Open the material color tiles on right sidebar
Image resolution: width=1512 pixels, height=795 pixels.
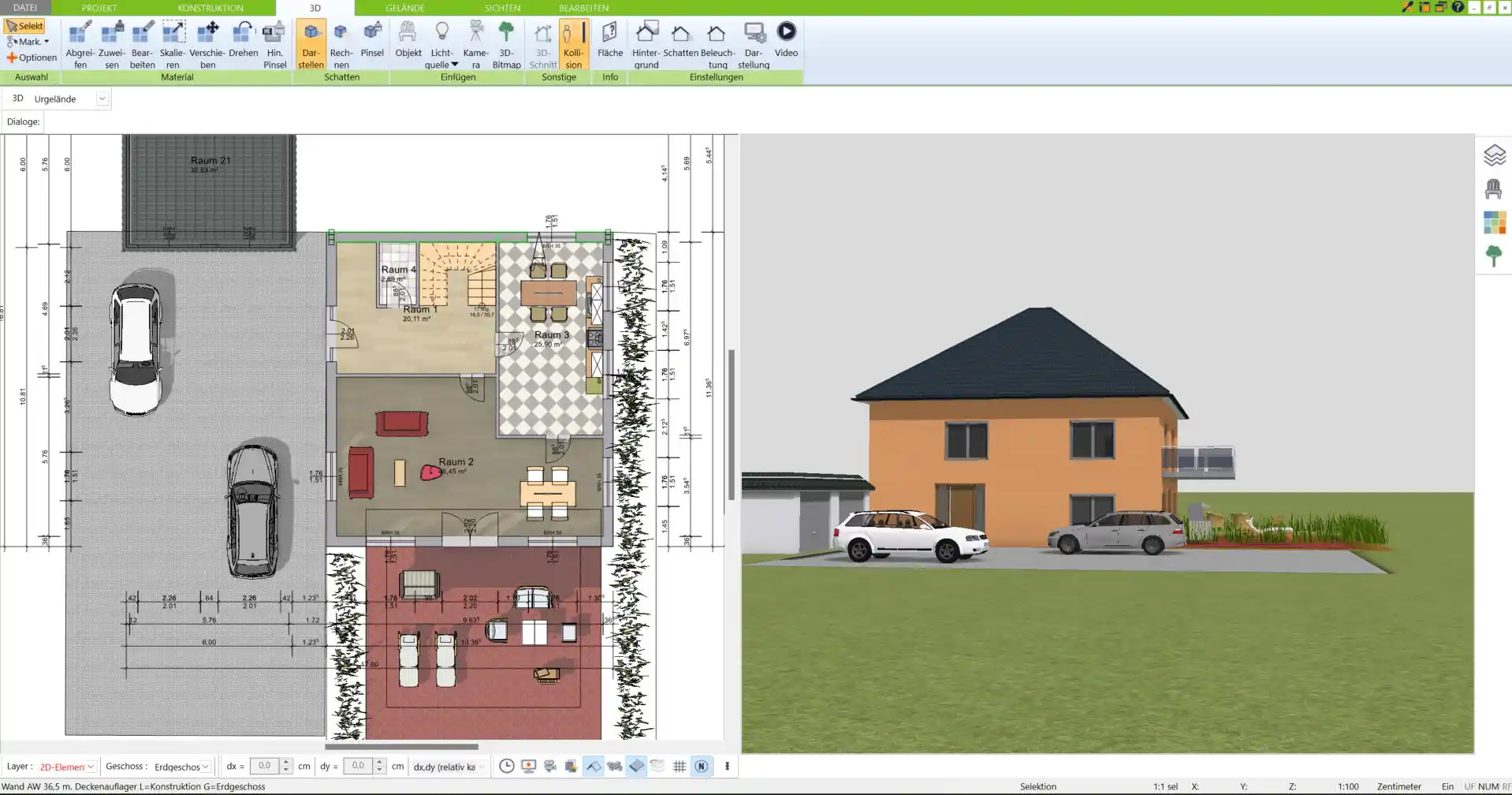coord(1494,222)
